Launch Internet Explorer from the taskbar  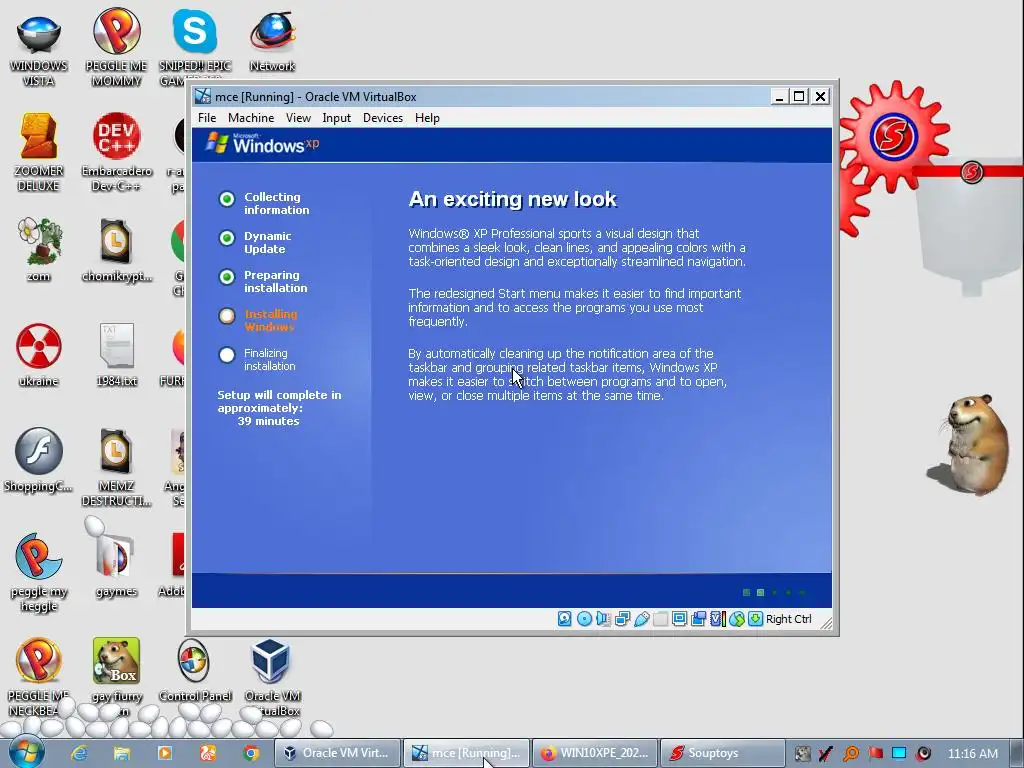point(79,753)
